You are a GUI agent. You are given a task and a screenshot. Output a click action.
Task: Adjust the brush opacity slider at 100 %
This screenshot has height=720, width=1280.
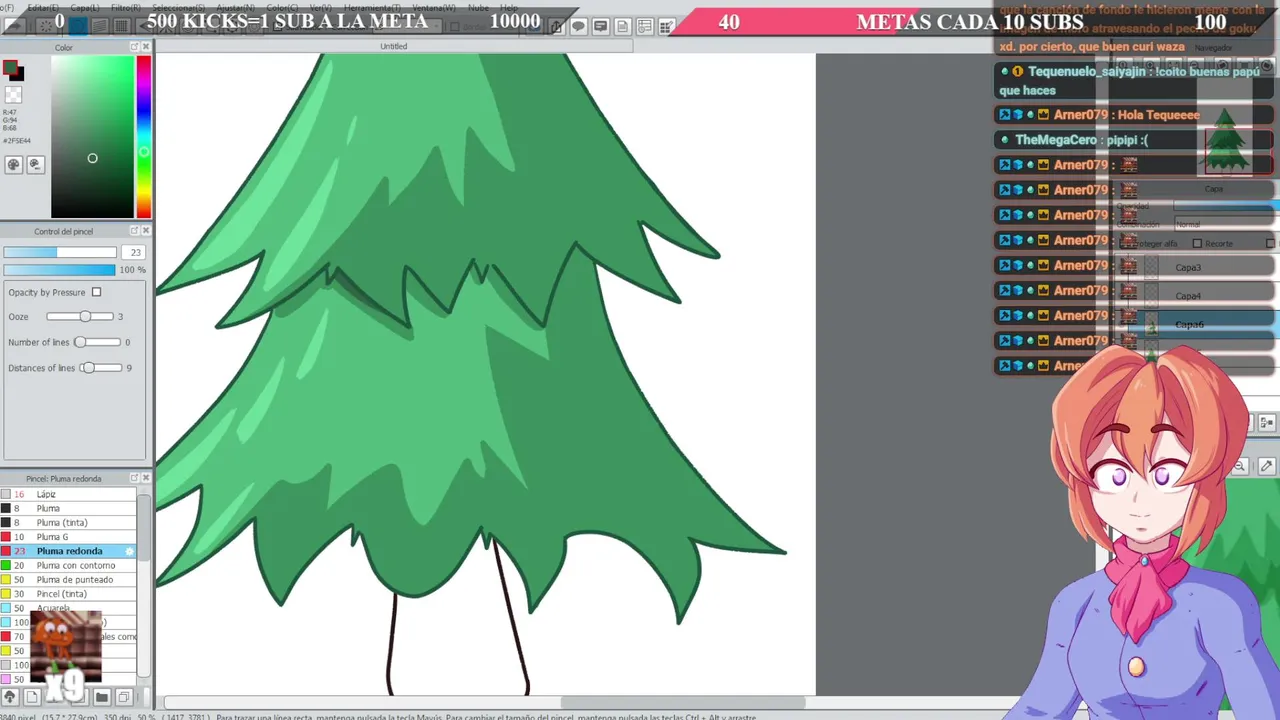(x=60, y=270)
